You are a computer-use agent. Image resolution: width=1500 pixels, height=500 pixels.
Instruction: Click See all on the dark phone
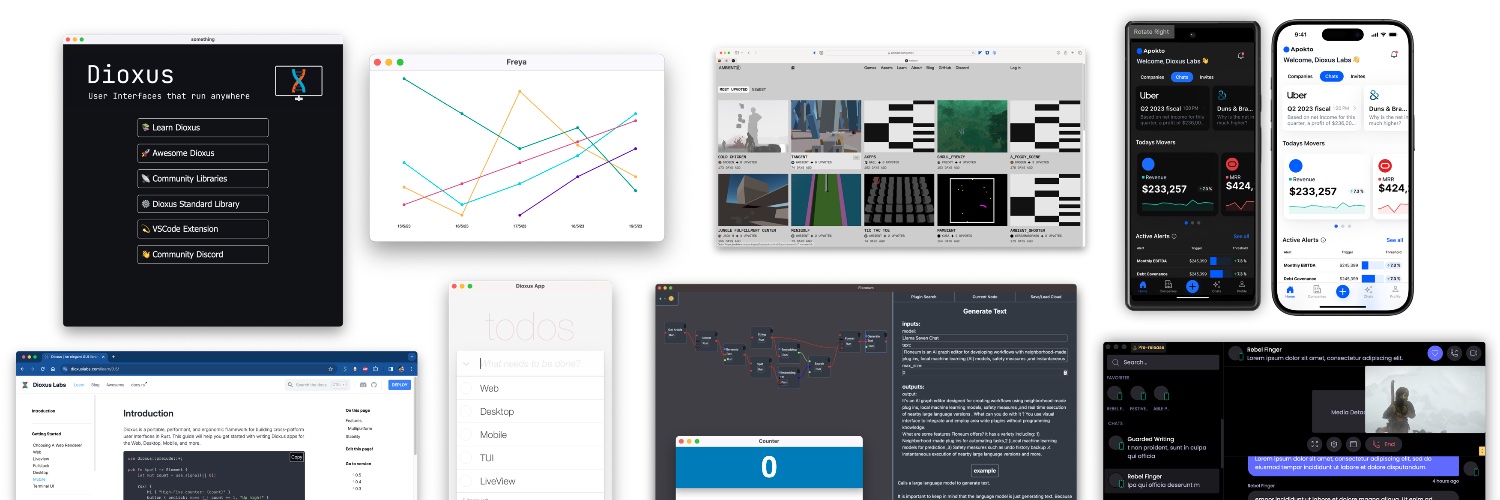click(1241, 236)
